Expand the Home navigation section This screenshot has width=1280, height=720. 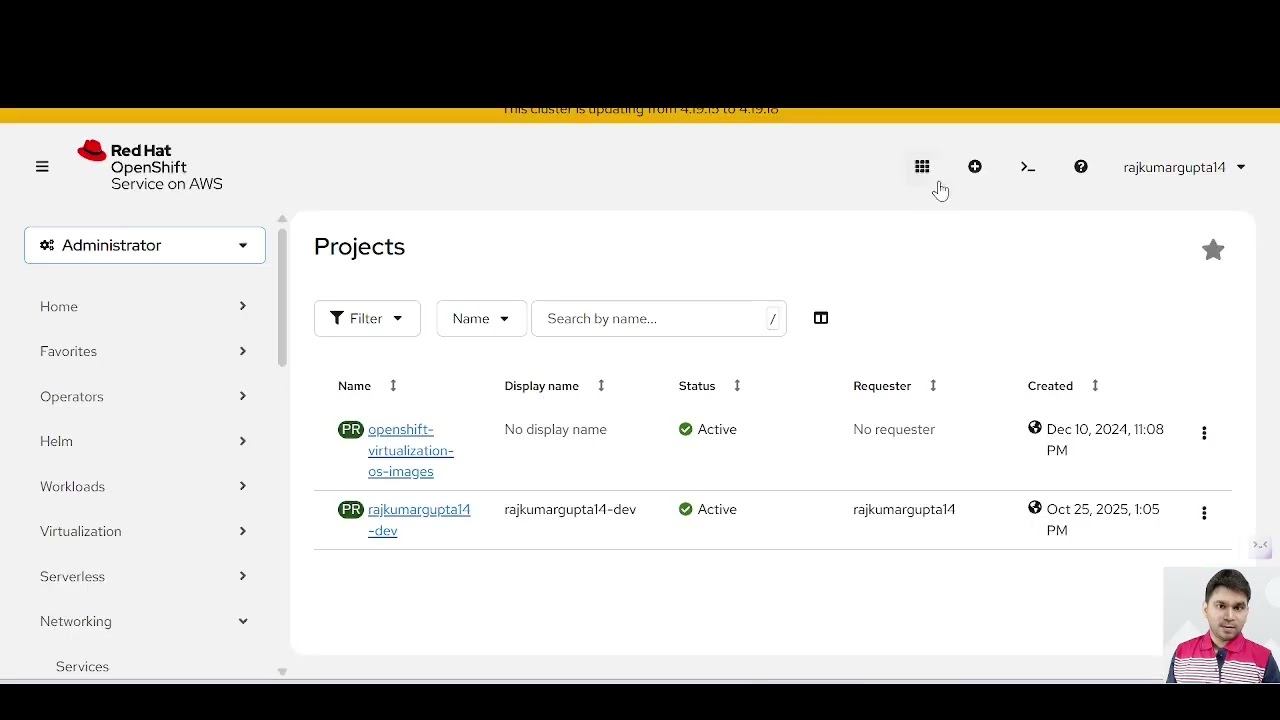pos(144,306)
